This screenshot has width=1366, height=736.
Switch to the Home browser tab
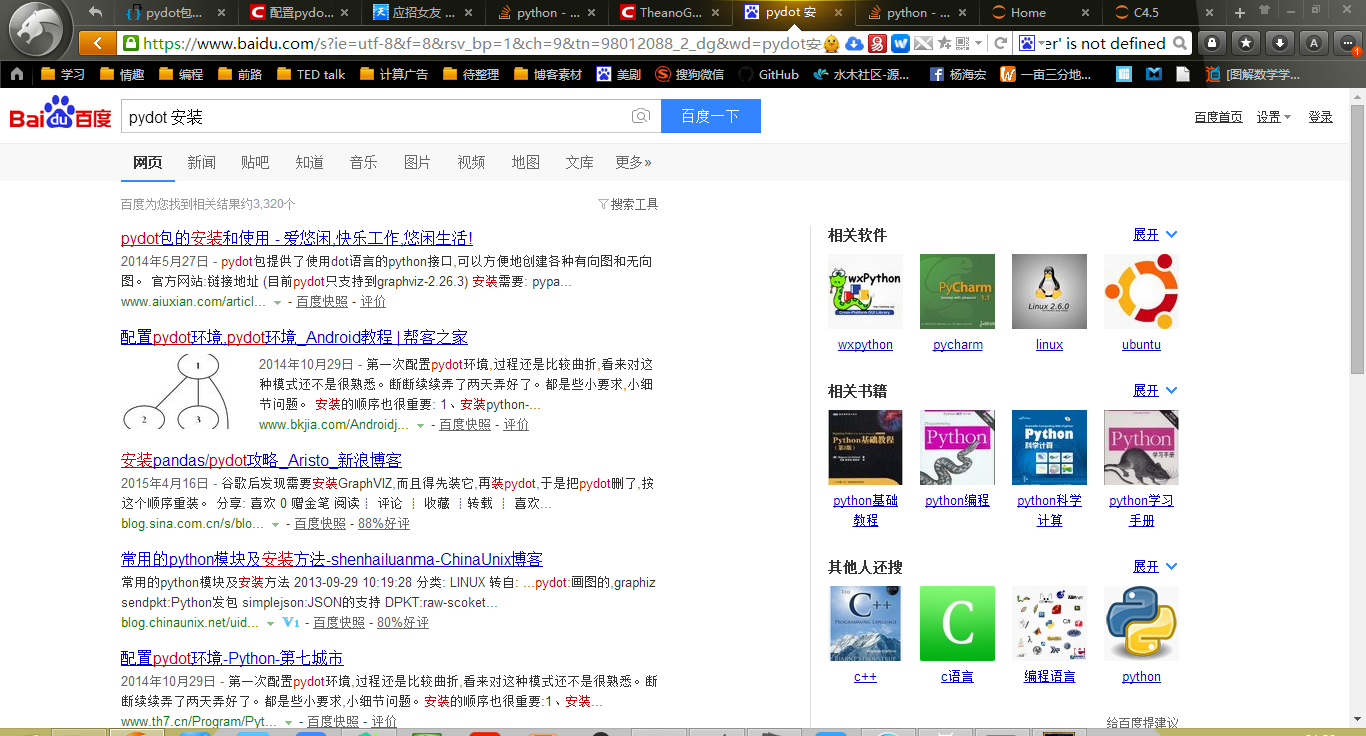pyautogui.click(x=1028, y=13)
